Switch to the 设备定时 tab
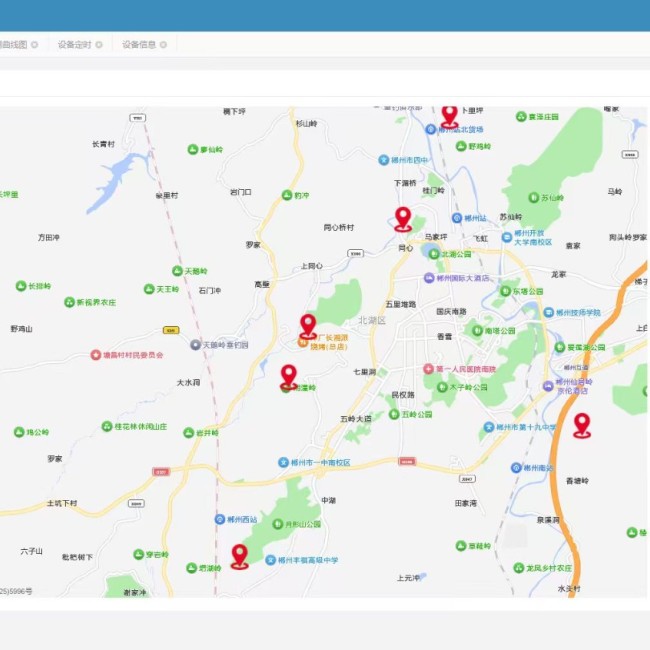Screen dimensions: 650x650 pyautogui.click(x=74, y=45)
